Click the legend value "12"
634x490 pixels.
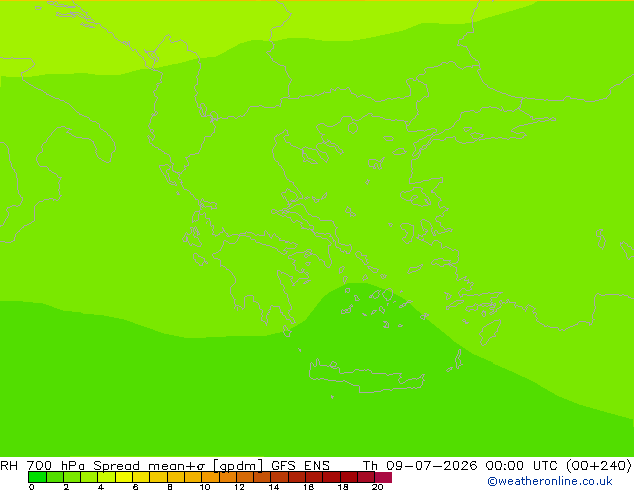239,487
